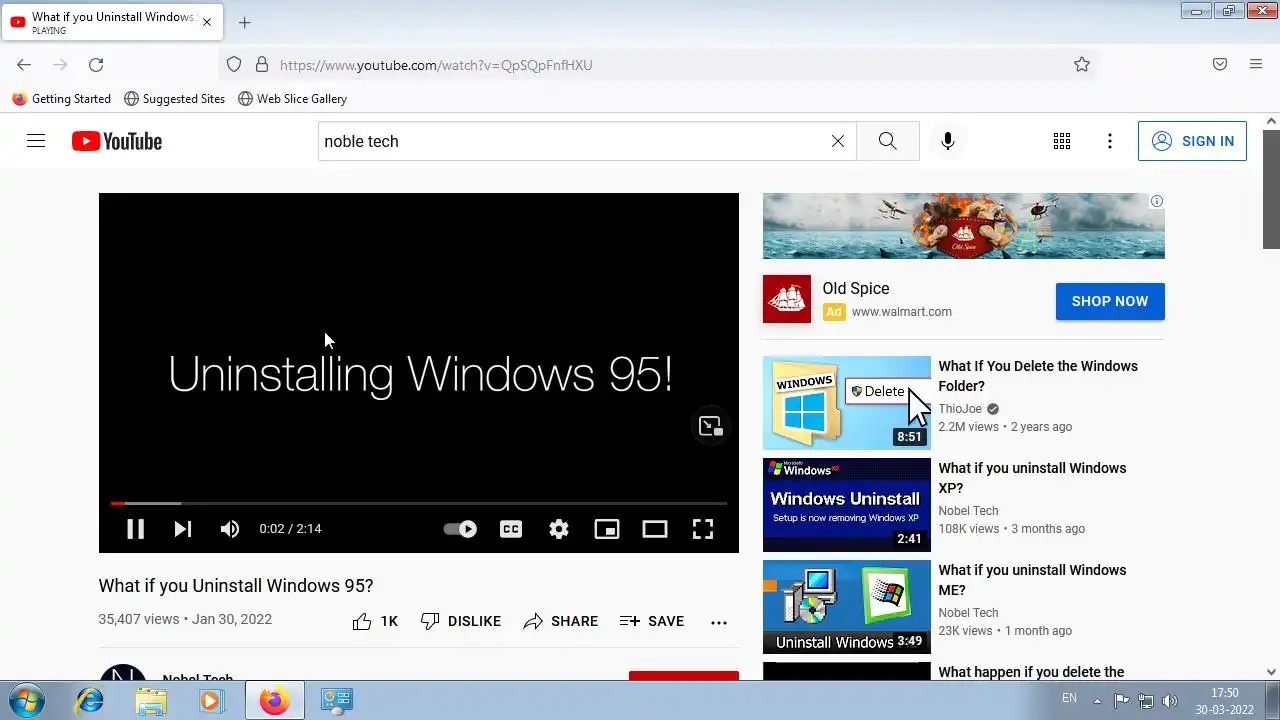The image size is (1280, 720).
Task: Click page vertical scrollbar thumb
Action: [x=1271, y=188]
